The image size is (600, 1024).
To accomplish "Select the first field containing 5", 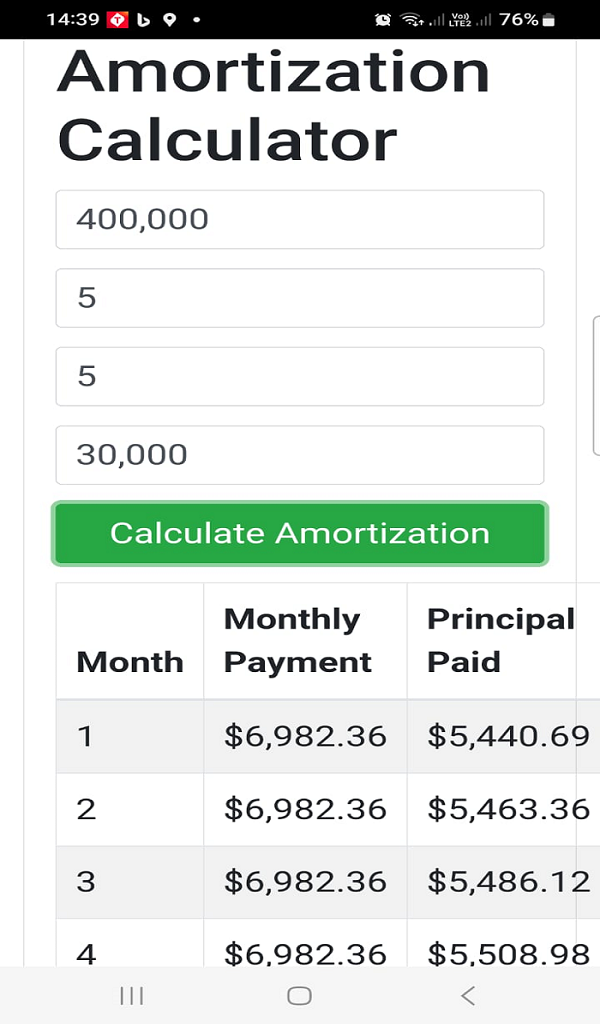I will [x=299, y=298].
